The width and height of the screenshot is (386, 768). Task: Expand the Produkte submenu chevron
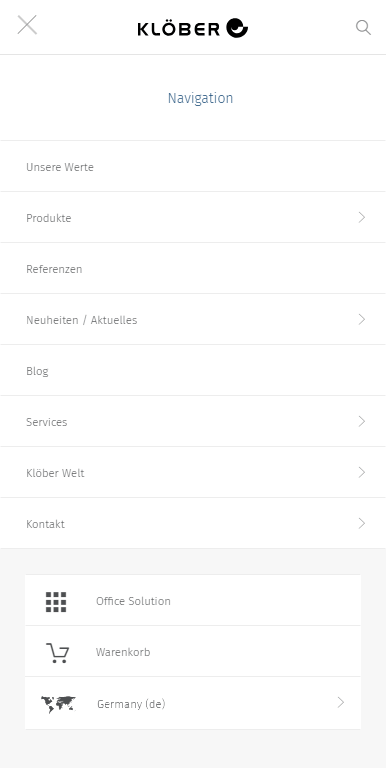point(362,217)
